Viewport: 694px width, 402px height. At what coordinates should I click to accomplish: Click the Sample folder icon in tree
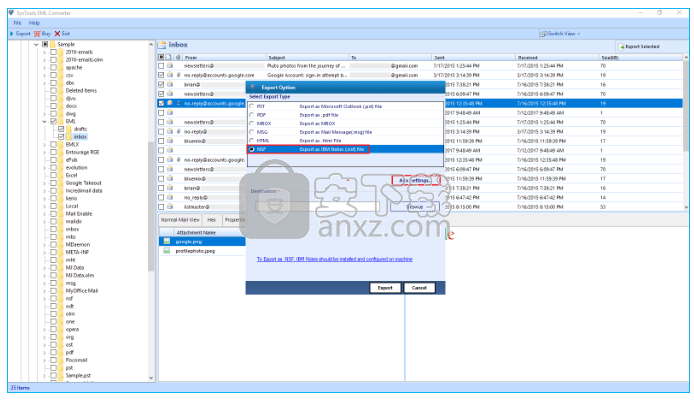click(x=53, y=44)
